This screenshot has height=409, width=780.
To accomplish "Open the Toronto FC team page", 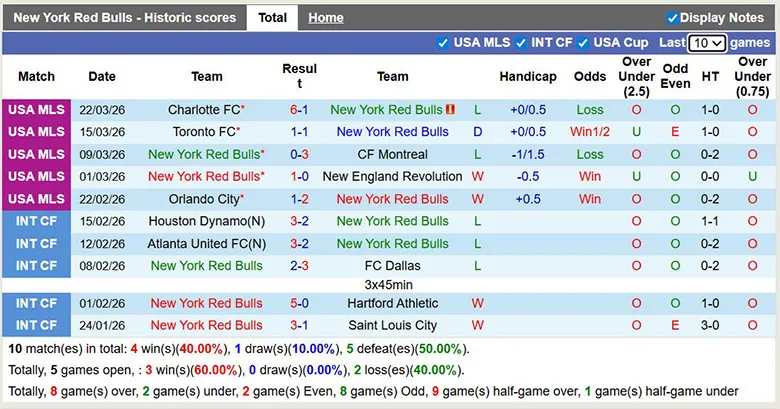I will tap(203, 132).
